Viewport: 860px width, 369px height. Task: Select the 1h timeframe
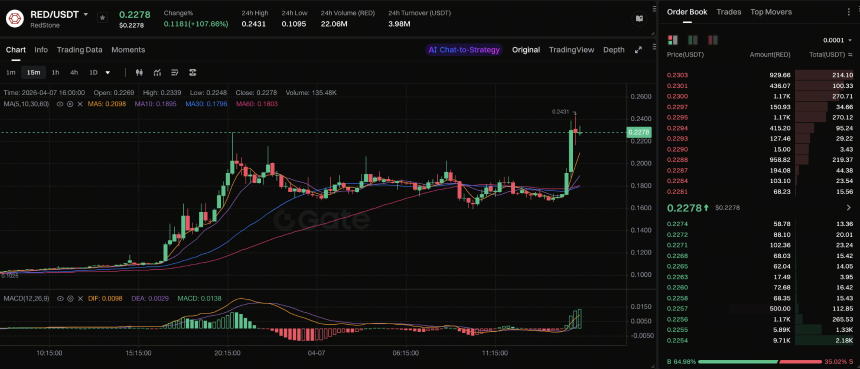pyautogui.click(x=55, y=72)
